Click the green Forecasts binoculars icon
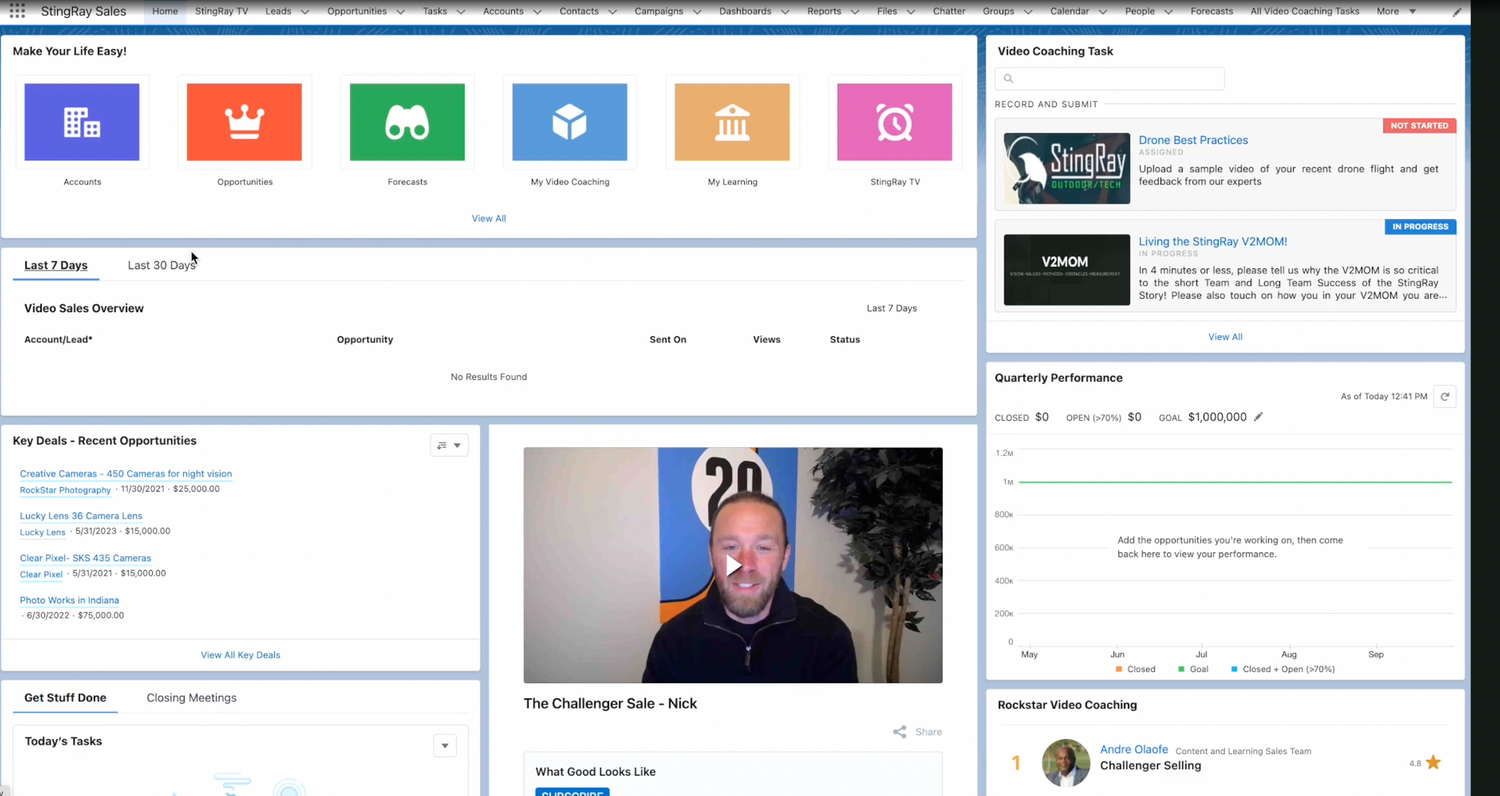Viewport: 1500px width, 796px height. 407,122
